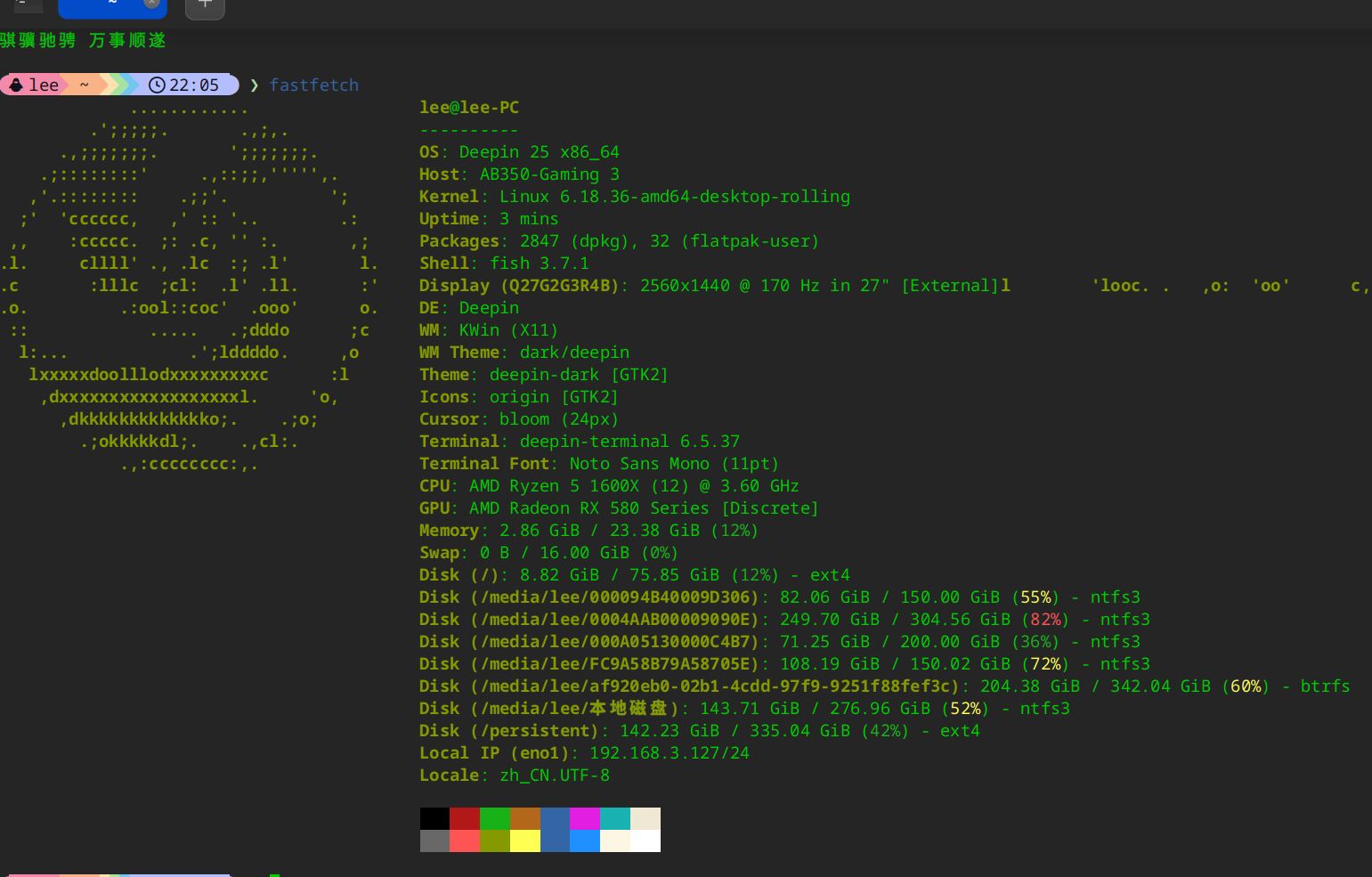This screenshot has width=1372, height=877.
Task: Select the Local IP 192.168.3.127/24
Action: click(x=670, y=753)
